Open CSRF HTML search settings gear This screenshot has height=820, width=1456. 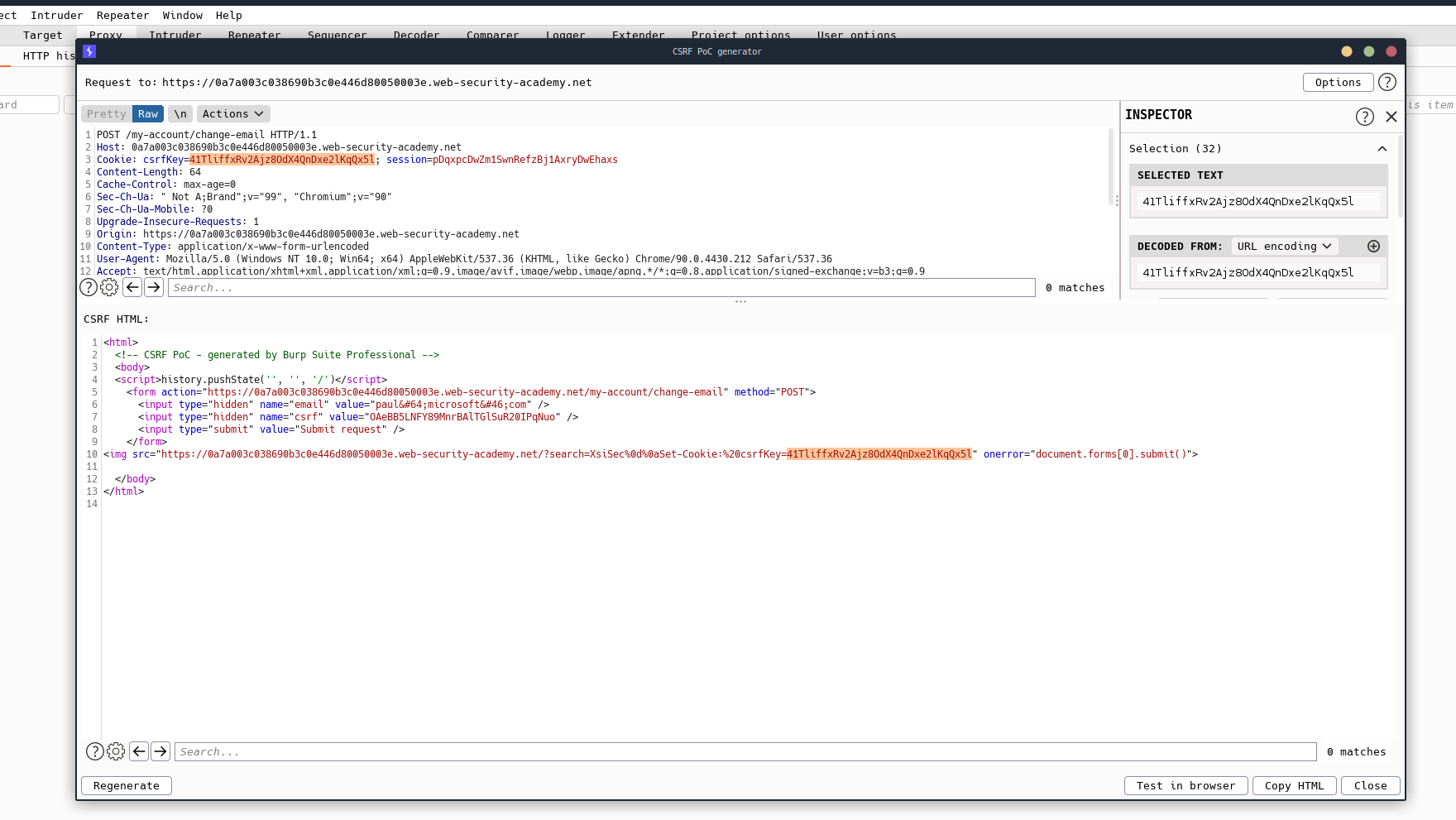tap(116, 751)
